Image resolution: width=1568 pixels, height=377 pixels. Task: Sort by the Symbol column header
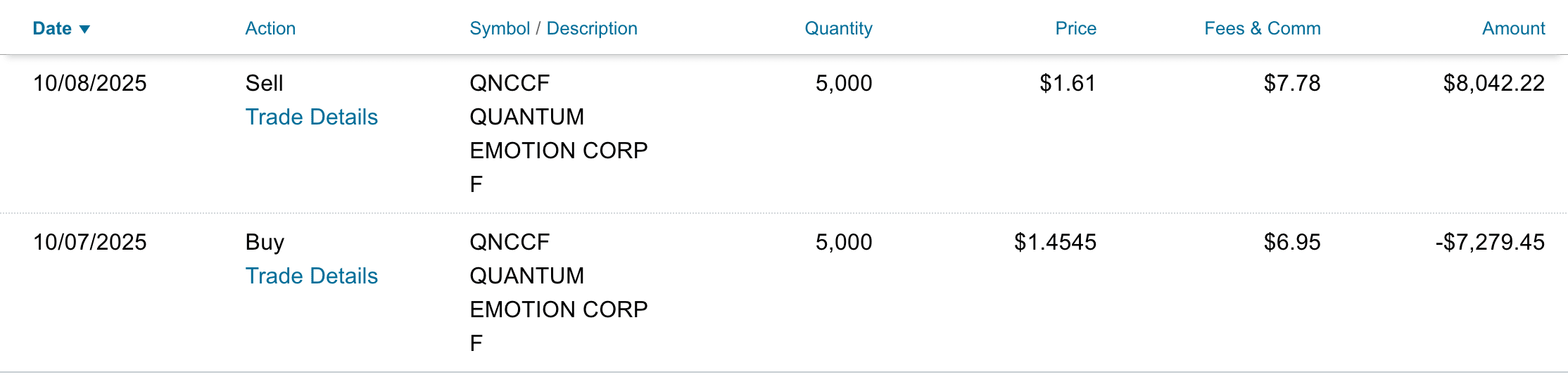(x=500, y=29)
